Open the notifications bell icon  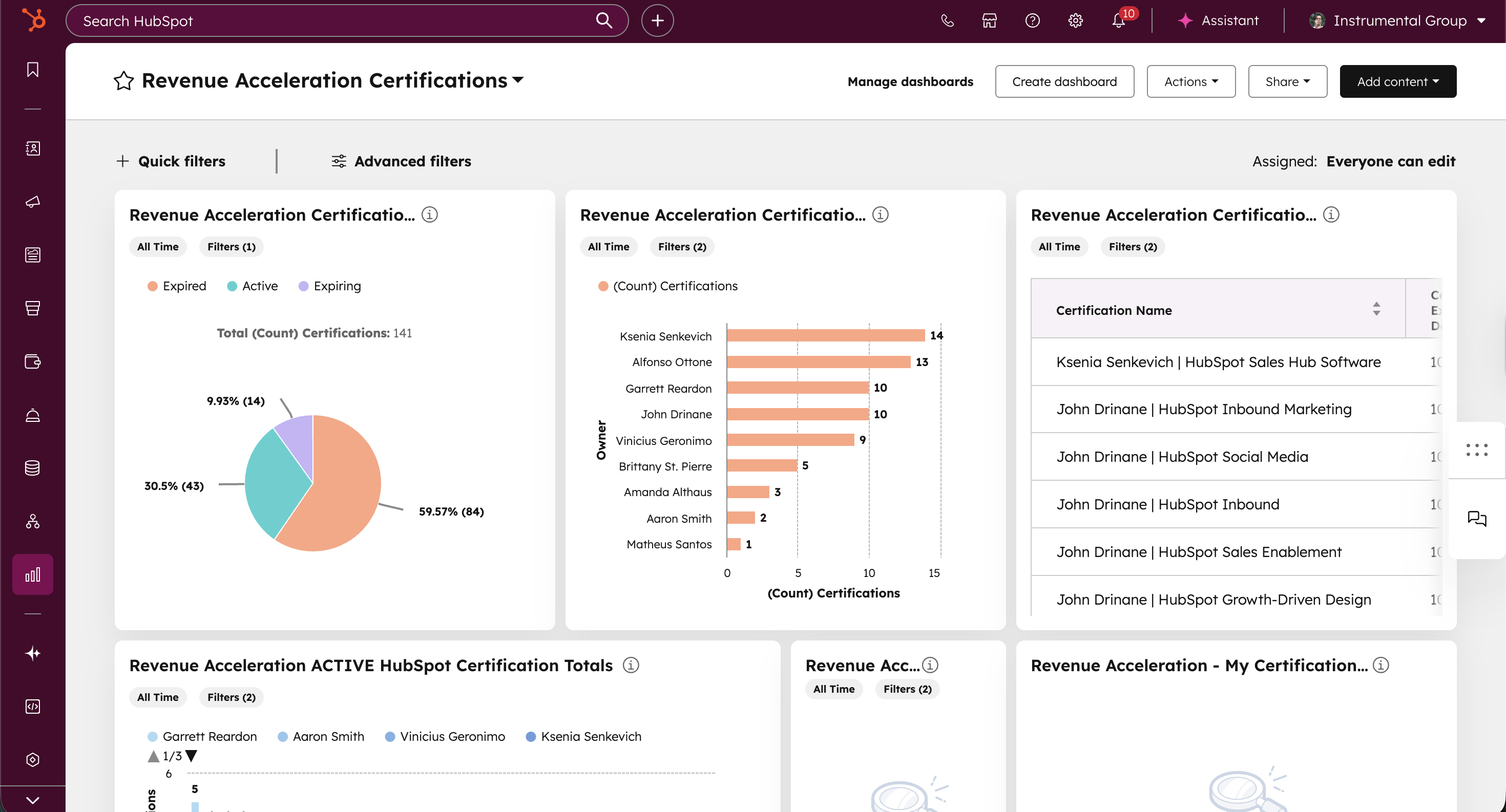1118,21
